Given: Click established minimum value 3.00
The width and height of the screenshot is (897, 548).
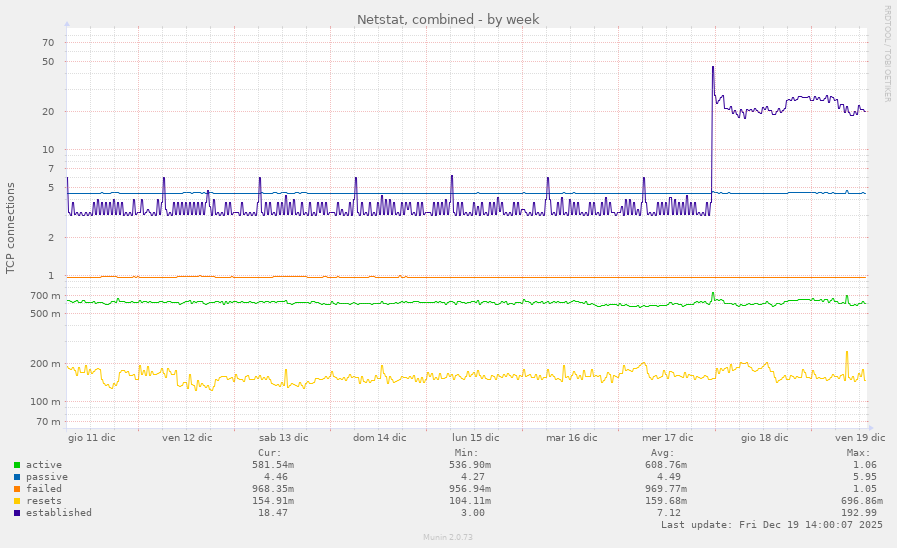Looking at the screenshot, I should [x=473, y=513].
